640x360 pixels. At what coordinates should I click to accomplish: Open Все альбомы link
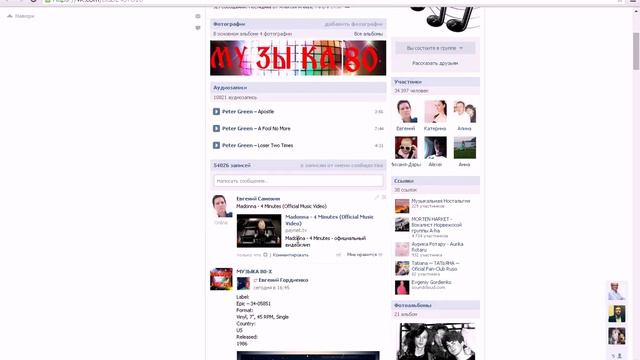pyautogui.click(x=368, y=34)
